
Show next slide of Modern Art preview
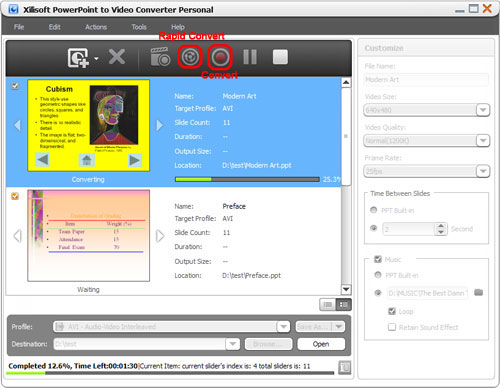pyautogui.click(x=160, y=125)
